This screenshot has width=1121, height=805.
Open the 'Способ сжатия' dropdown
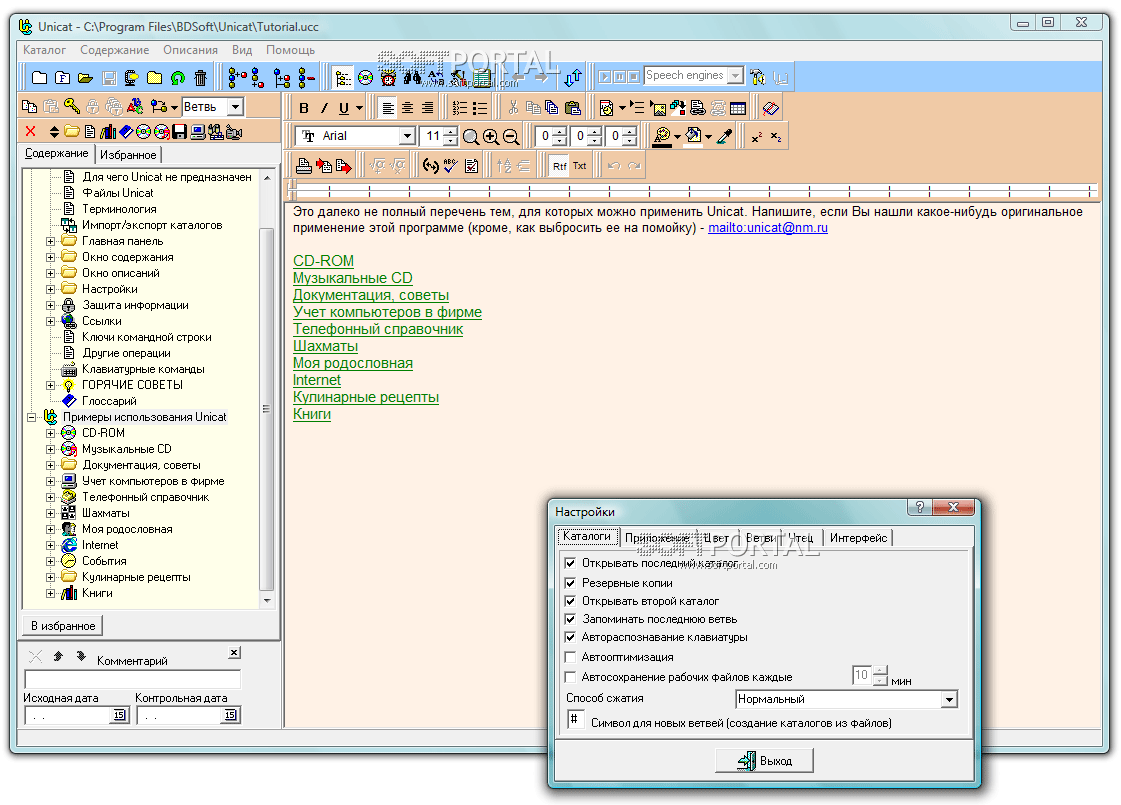(x=949, y=699)
